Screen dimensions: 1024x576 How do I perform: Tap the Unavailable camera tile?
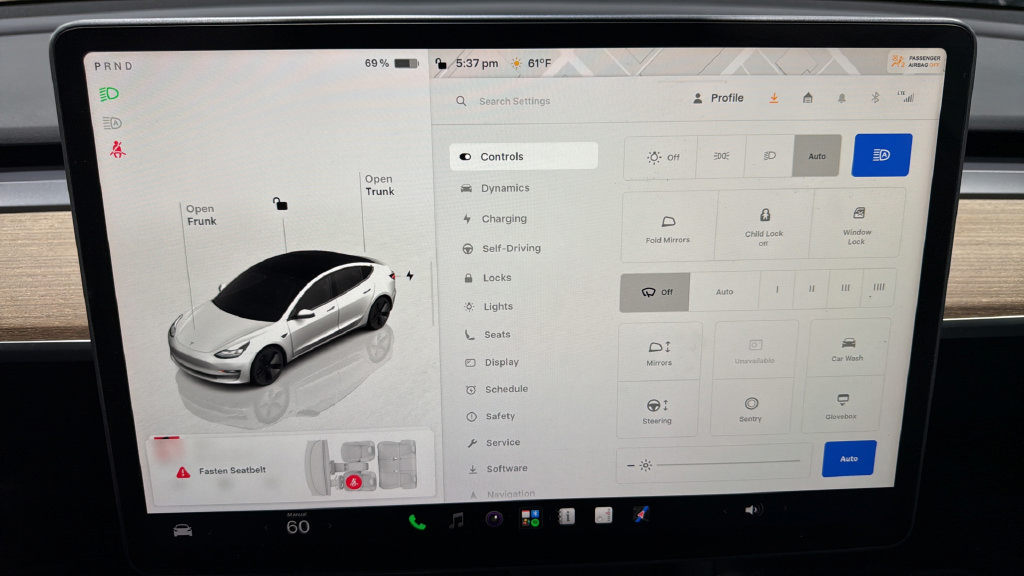tap(754, 351)
